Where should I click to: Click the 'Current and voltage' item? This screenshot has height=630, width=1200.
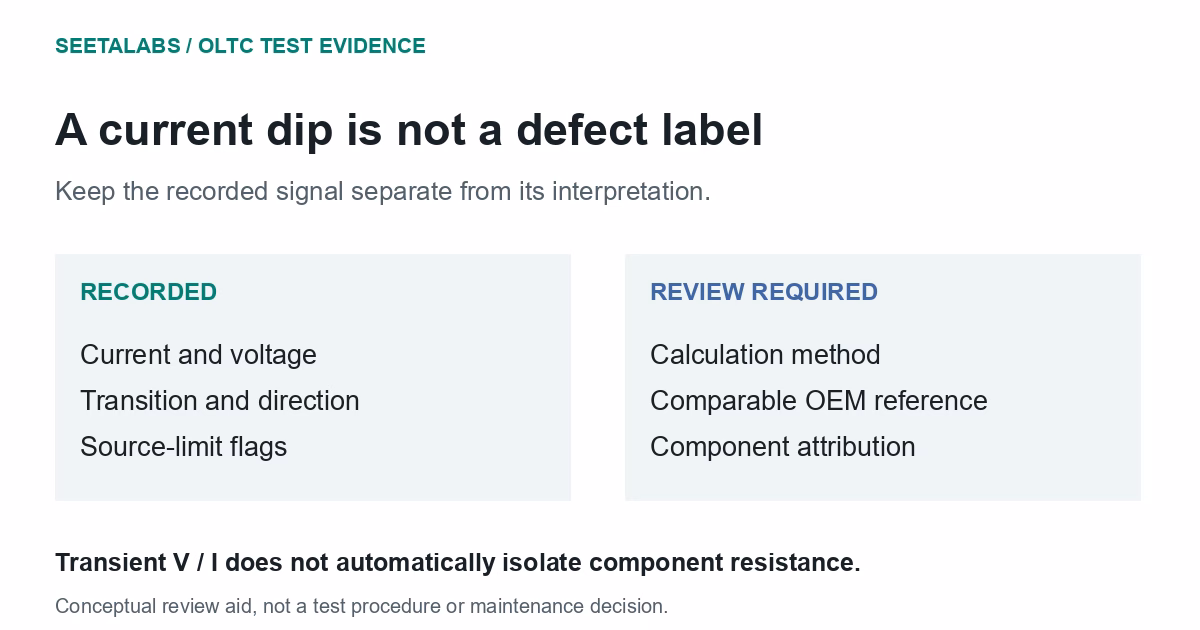point(198,355)
